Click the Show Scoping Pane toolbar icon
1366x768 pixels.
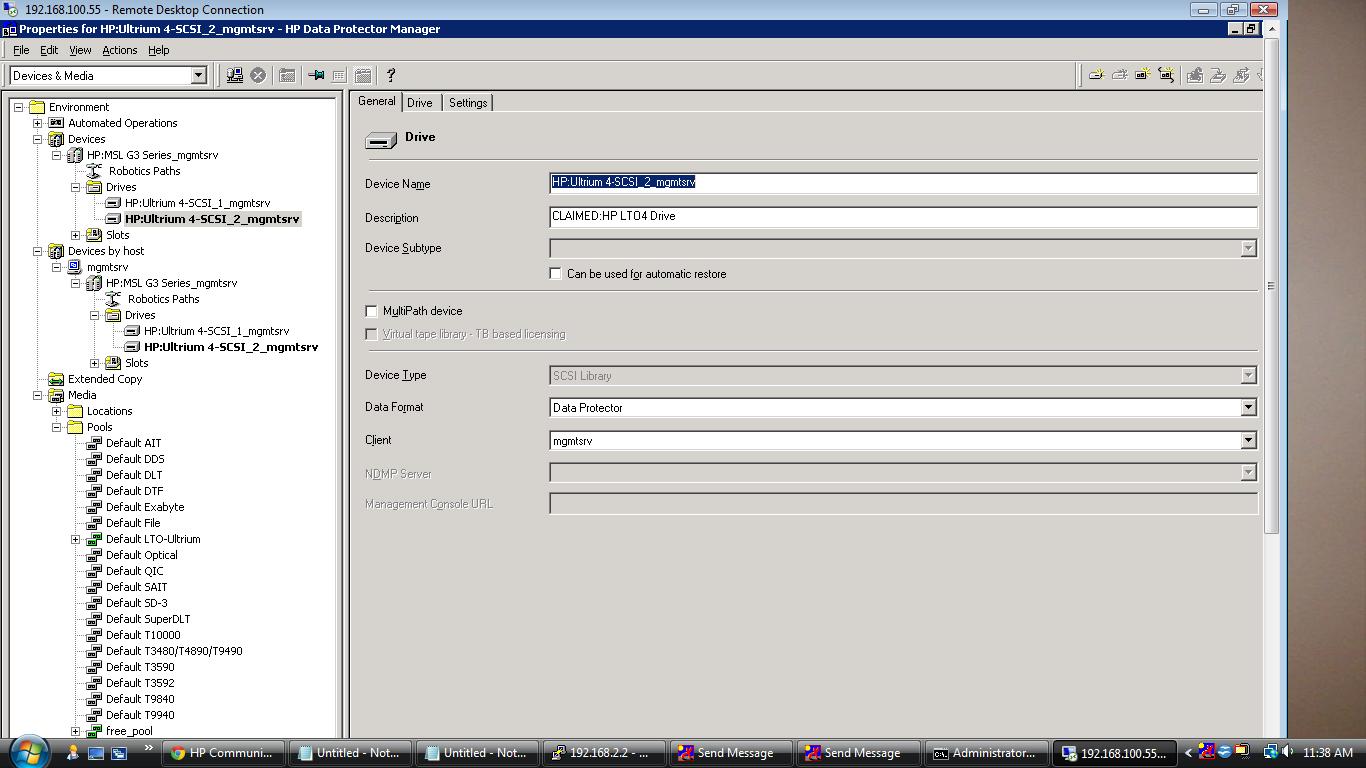pos(287,75)
